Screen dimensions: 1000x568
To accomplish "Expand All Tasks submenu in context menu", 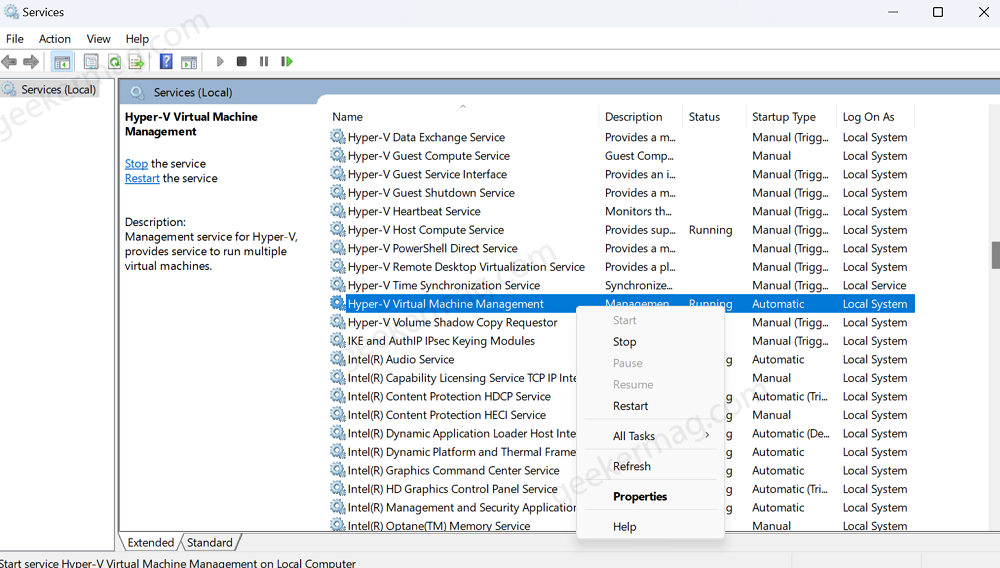I will 651,436.
